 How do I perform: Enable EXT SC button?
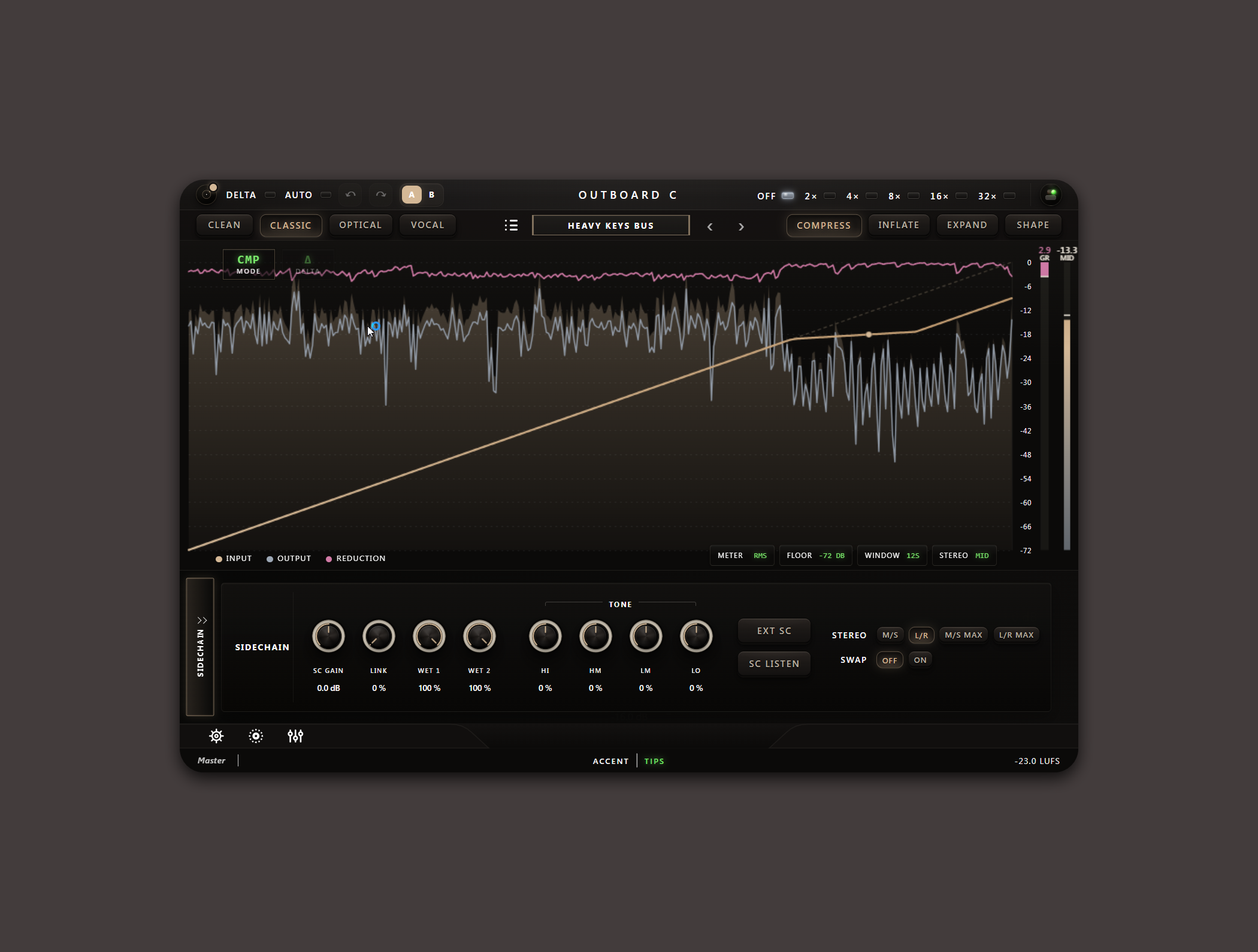[774, 631]
